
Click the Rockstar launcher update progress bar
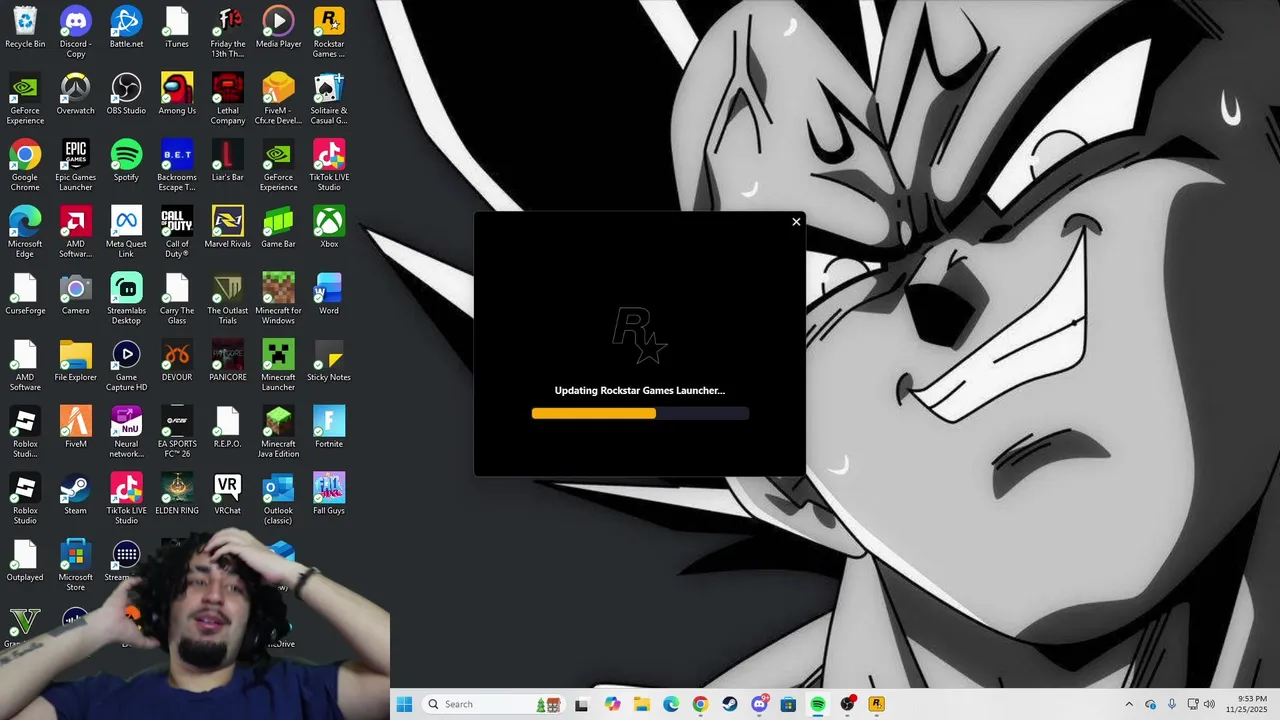tap(640, 414)
